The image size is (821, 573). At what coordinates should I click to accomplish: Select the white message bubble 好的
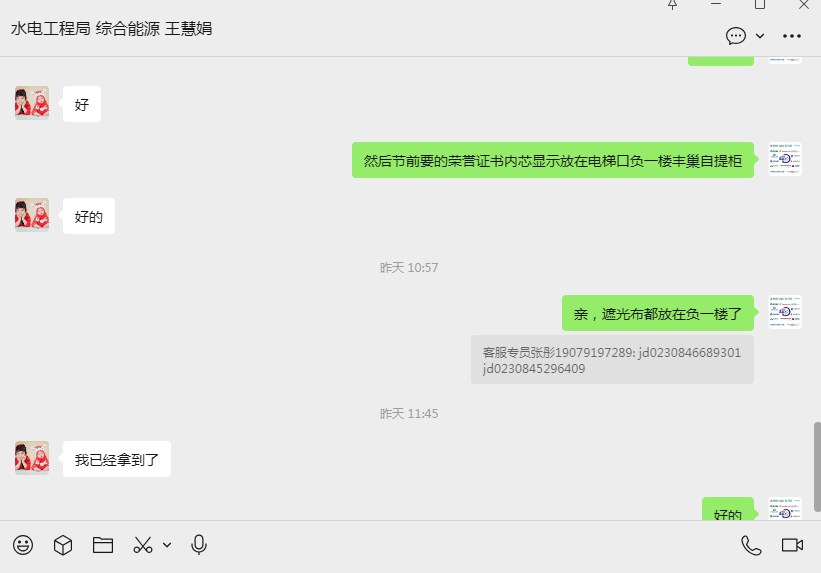pyautogui.click(x=88, y=216)
